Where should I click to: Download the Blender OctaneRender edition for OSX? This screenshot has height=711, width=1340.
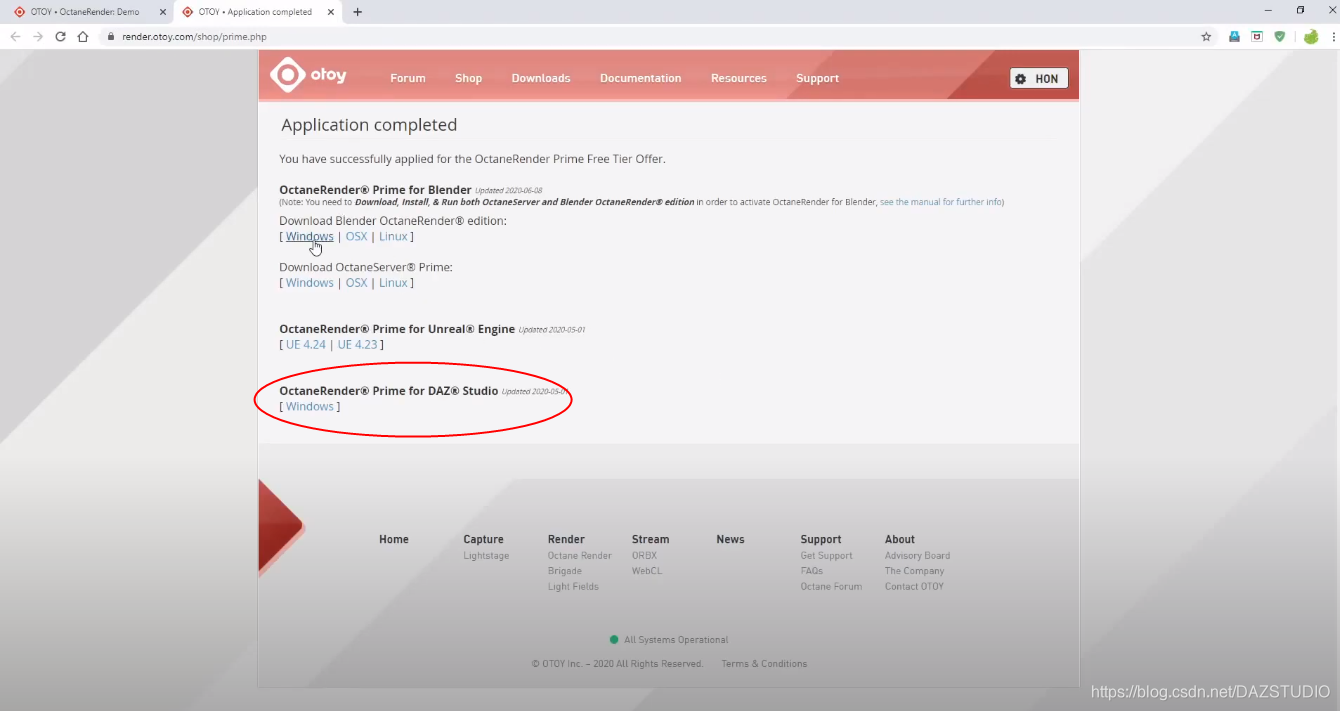[356, 237]
